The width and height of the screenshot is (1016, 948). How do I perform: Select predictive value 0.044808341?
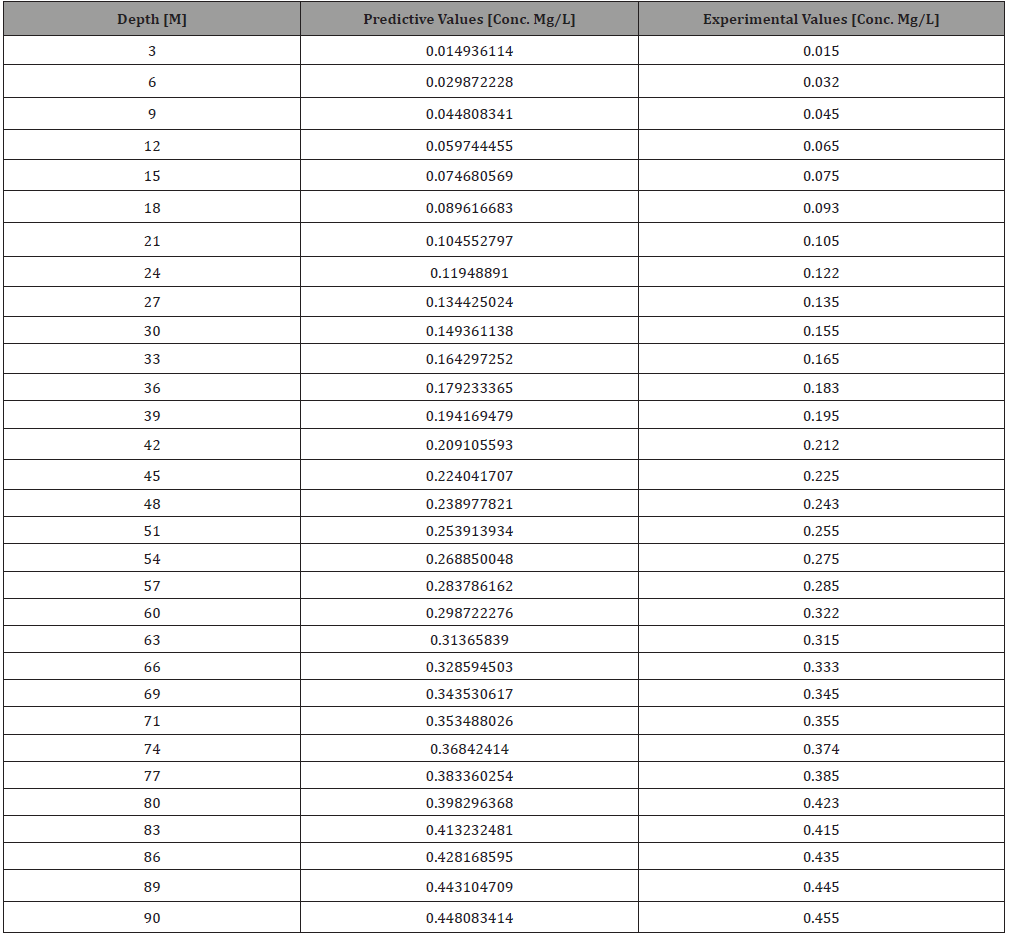(x=469, y=114)
